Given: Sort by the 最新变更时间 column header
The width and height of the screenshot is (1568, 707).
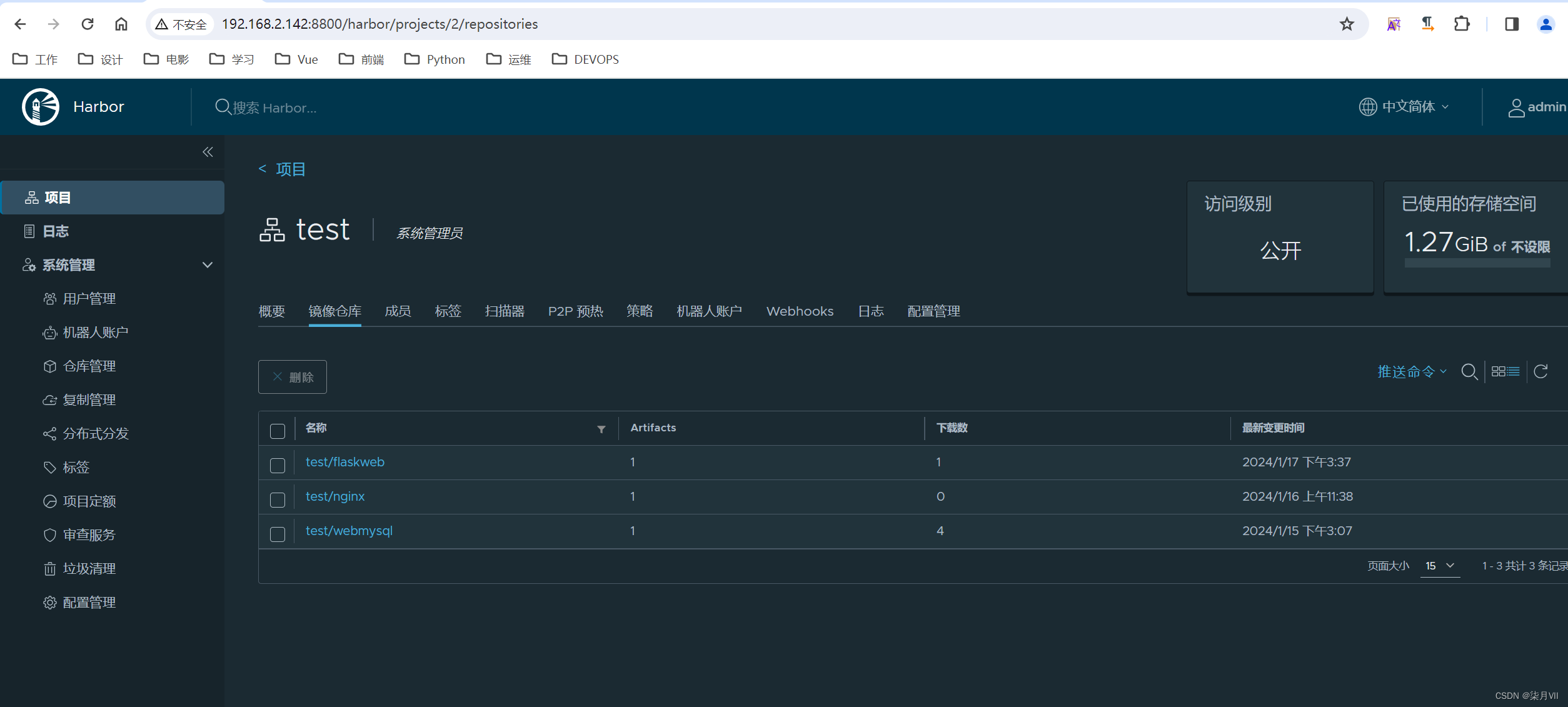Looking at the screenshot, I should tap(1273, 428).
